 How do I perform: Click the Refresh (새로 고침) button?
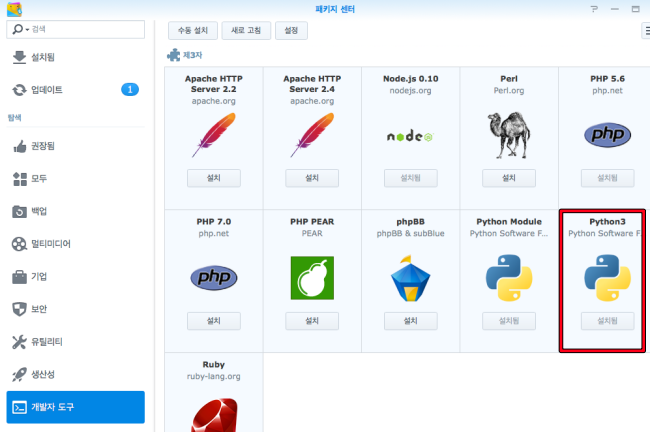[x=246, y=31]
